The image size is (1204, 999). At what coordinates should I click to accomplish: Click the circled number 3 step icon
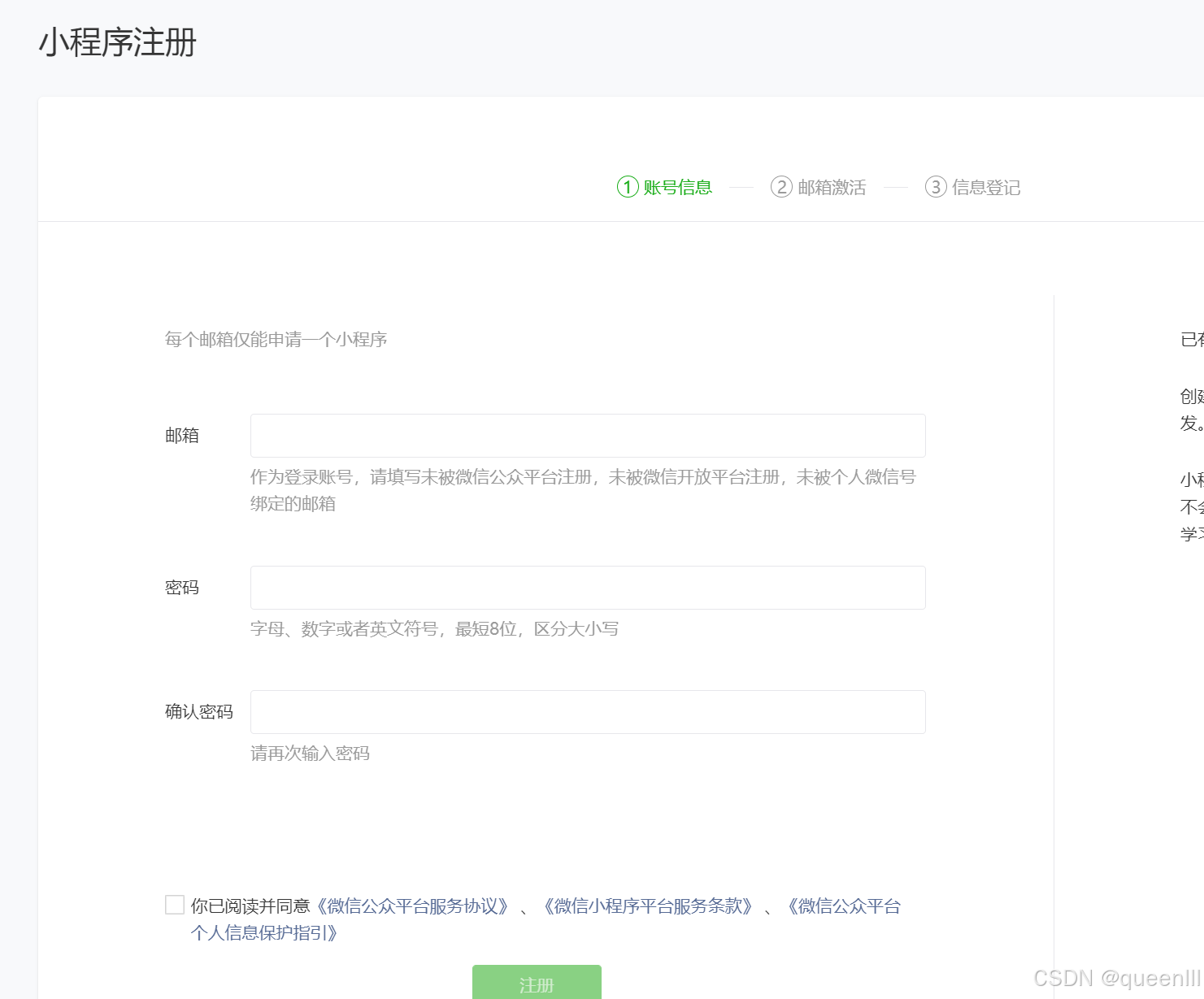click(936, 187)
